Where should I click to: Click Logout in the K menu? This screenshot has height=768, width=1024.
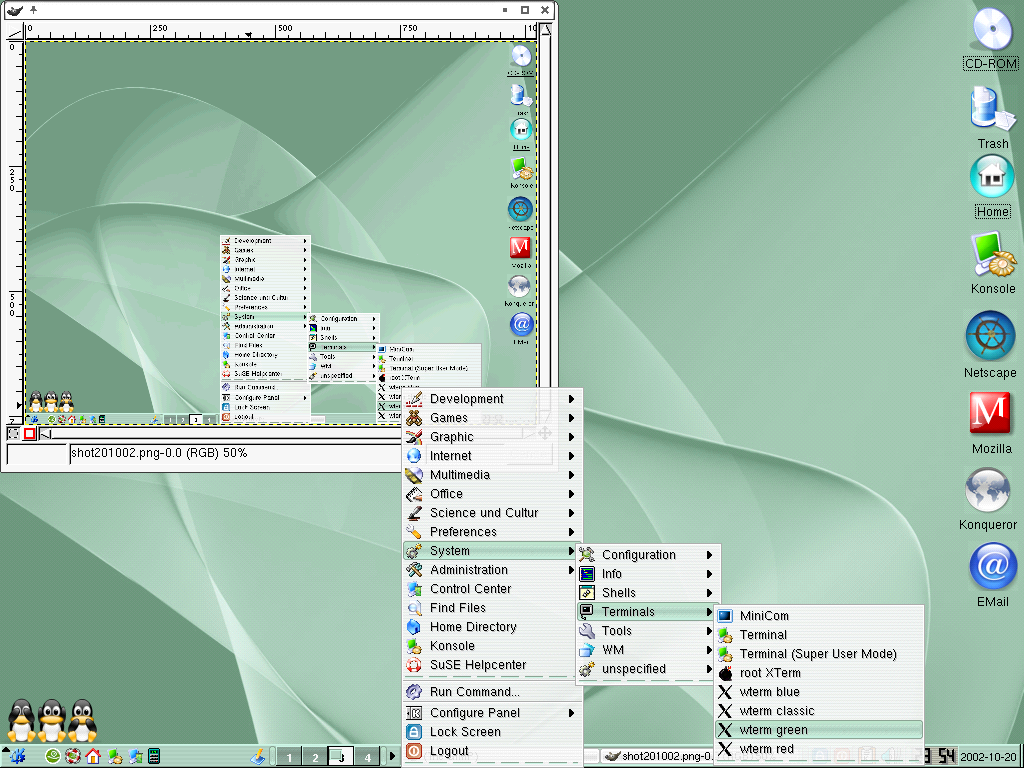492,750
